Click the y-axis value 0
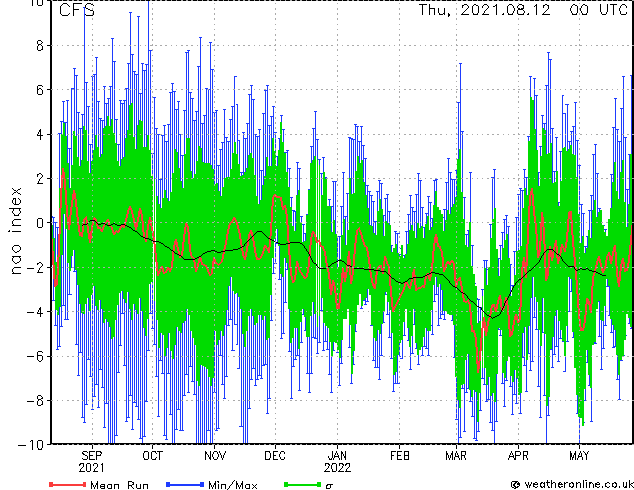 click(x=40, y=223)
